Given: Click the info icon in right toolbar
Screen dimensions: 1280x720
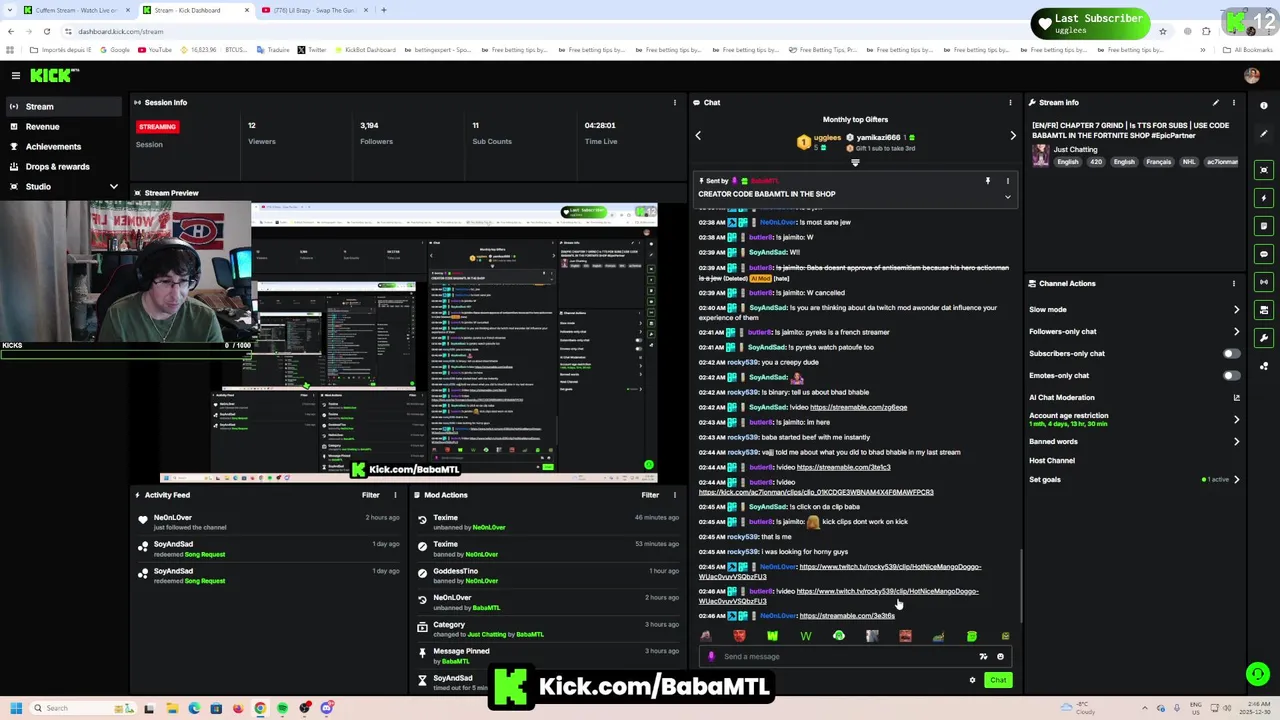Looking at the screenshot, I should tap(1264, 106).
